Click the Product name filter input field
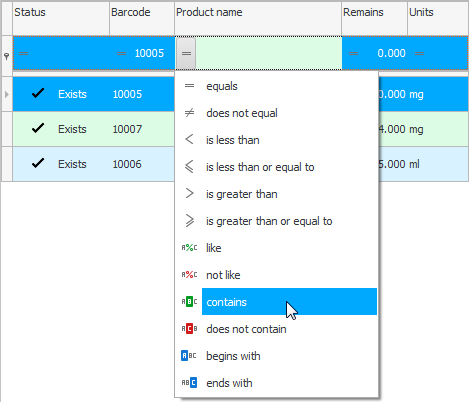The width and height of the screenshot is (469, 402). [x=268, y=53]
